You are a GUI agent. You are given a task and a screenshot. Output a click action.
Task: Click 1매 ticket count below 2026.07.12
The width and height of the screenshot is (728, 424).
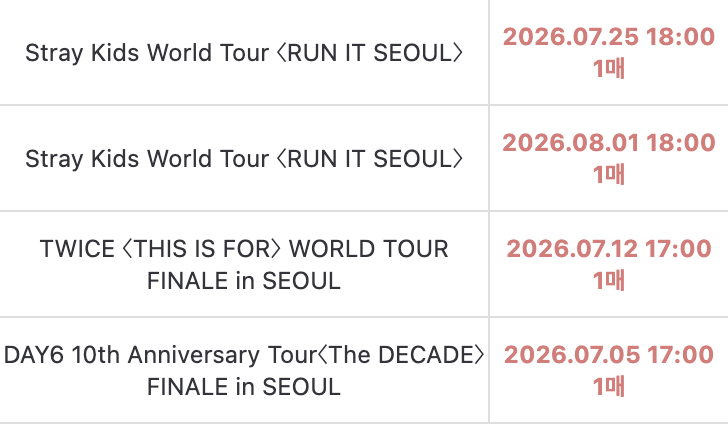(x=609, y=280)
